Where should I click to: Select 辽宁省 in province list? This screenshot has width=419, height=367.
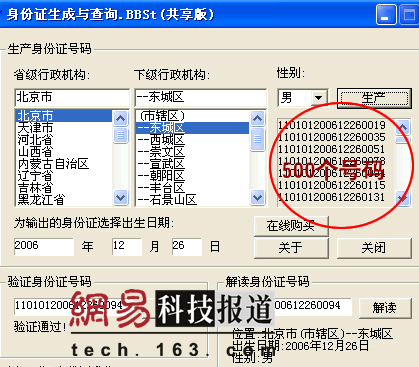pyautogui.click(x=64, y=176)
